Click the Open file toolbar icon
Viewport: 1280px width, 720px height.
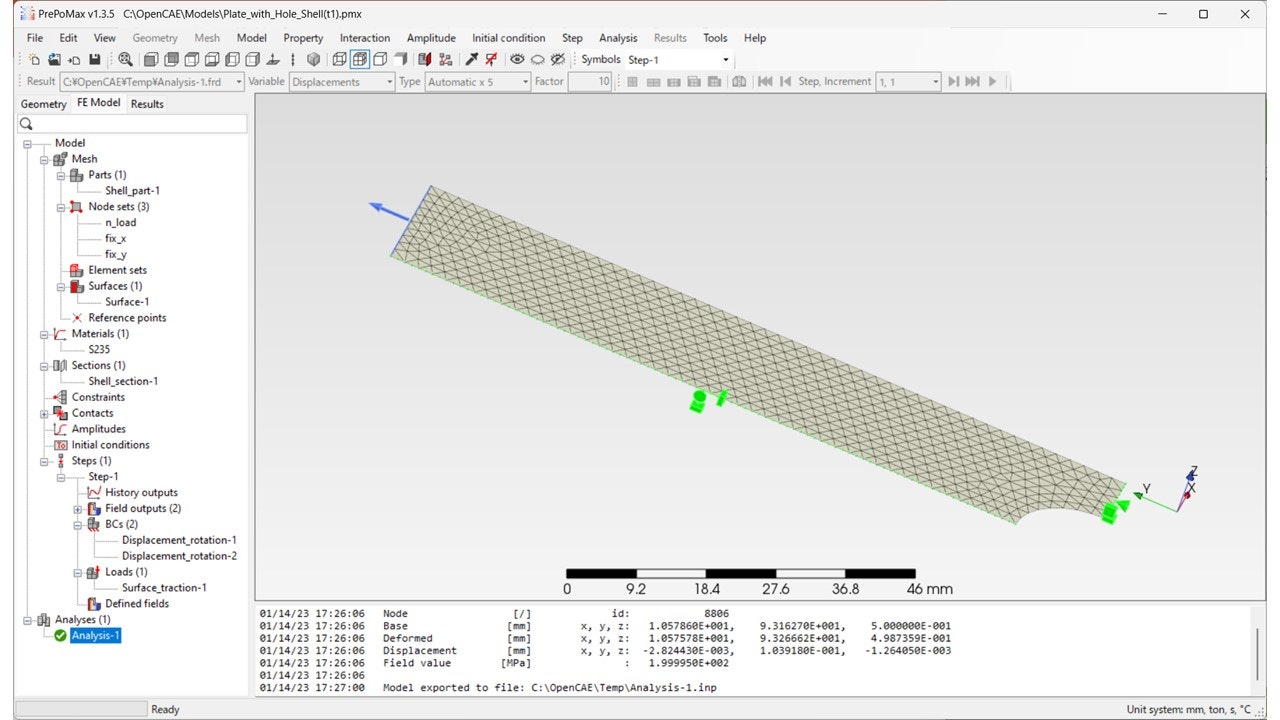54,59
